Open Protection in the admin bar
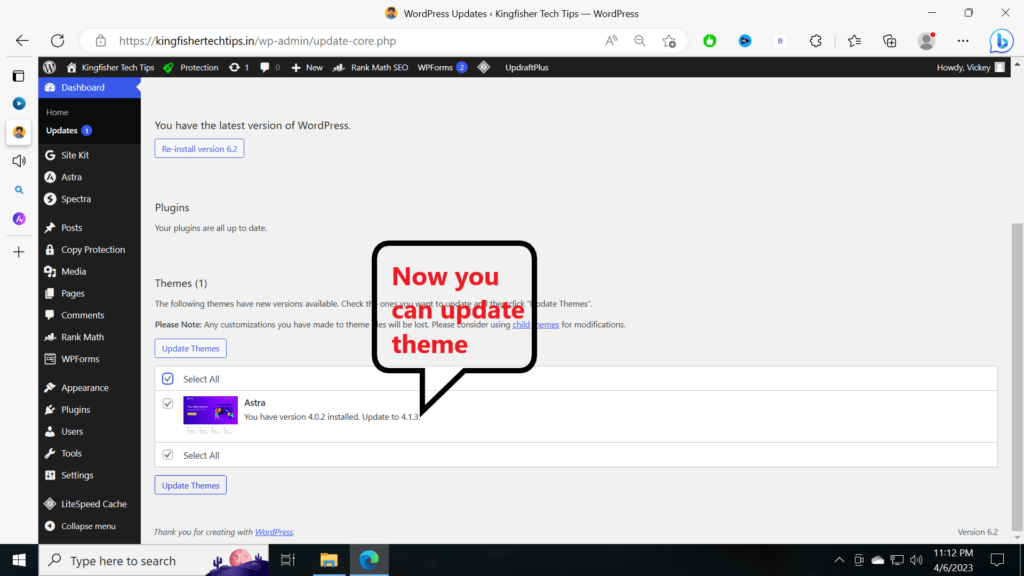Viewport: 1024px width, 576px height. 191,67
